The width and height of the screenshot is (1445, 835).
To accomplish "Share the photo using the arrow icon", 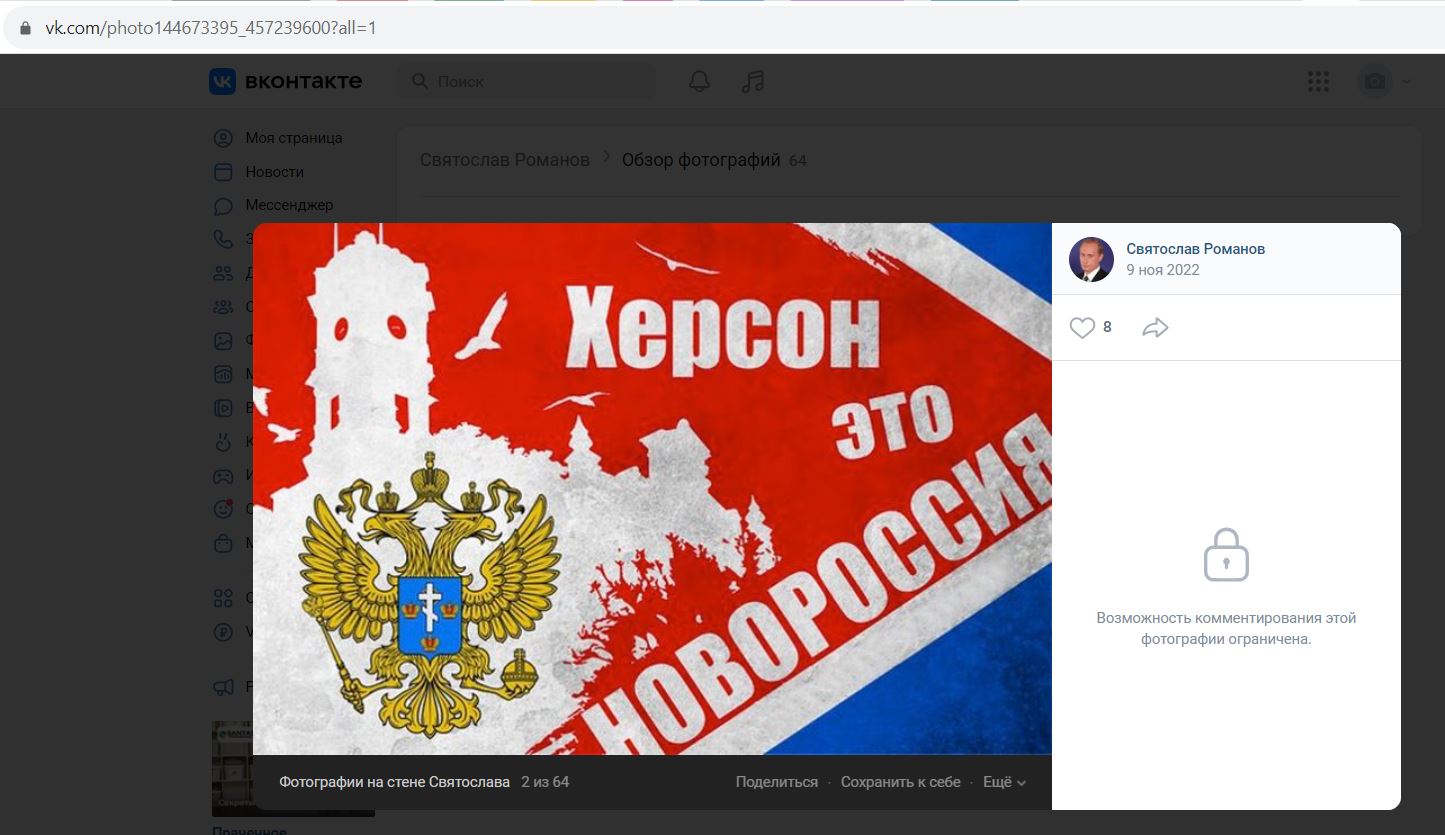I will 1155,327.
